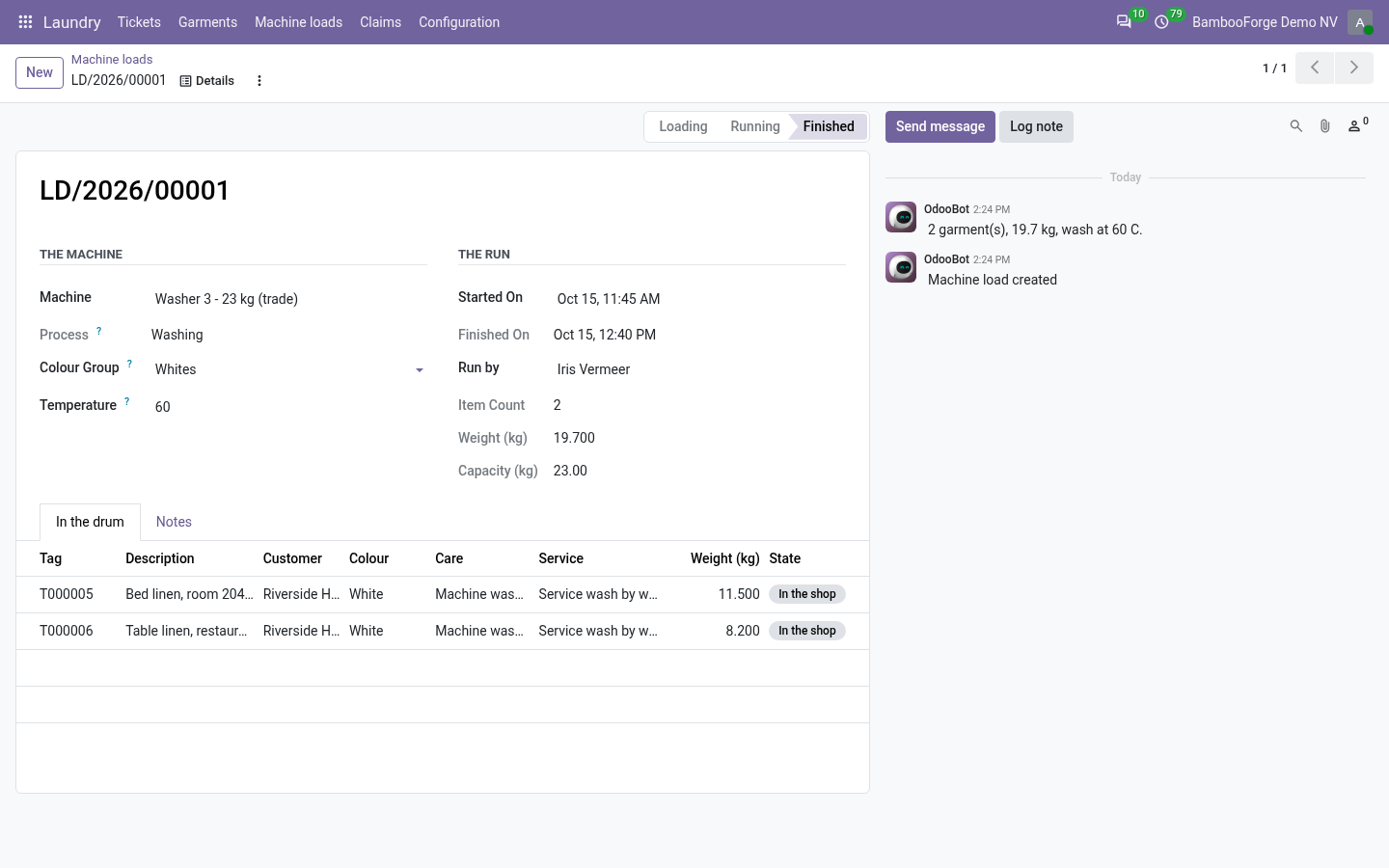Screen dimensions: 1389x868
Task: Open the activities clock icon
Action: click(1161, 21)
